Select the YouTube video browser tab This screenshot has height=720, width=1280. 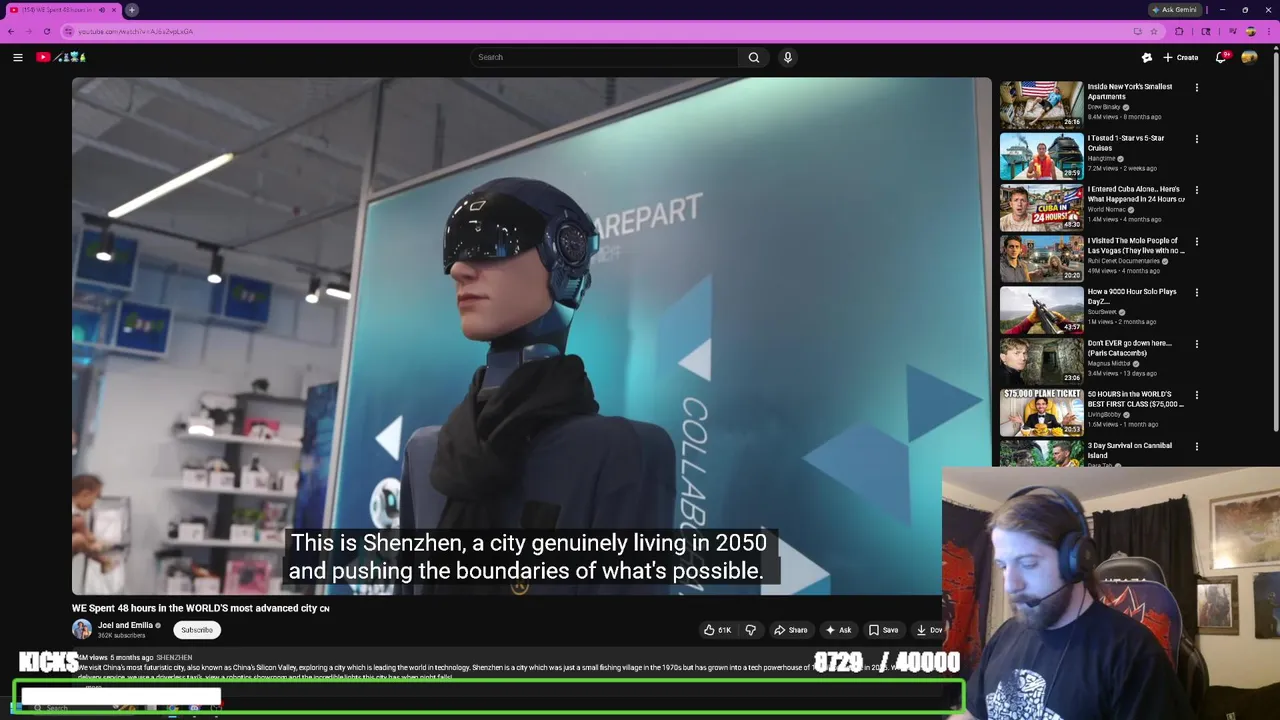click(x=58, y=10)
